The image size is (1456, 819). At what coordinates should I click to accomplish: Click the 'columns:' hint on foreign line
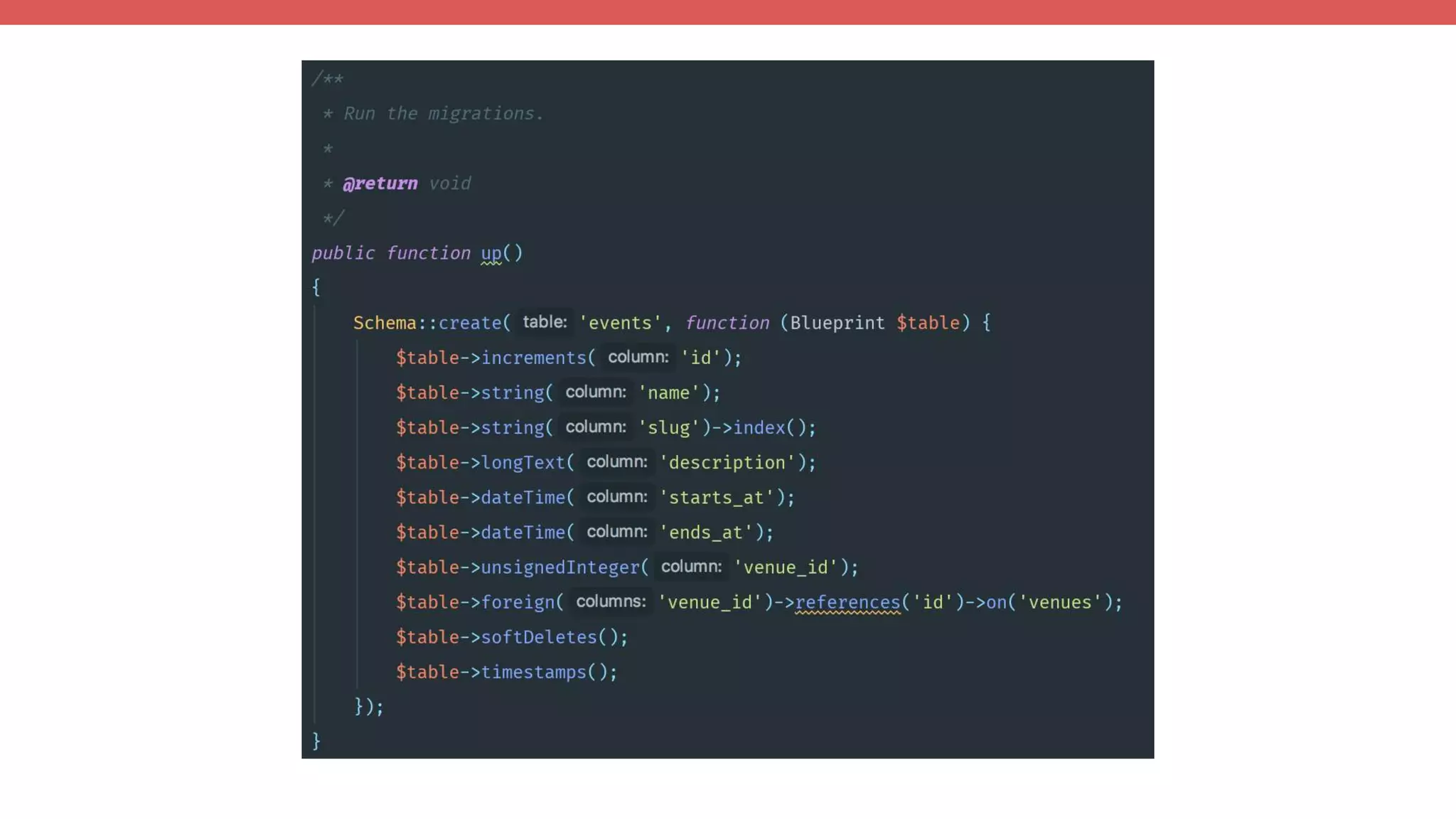click(611, 601)
